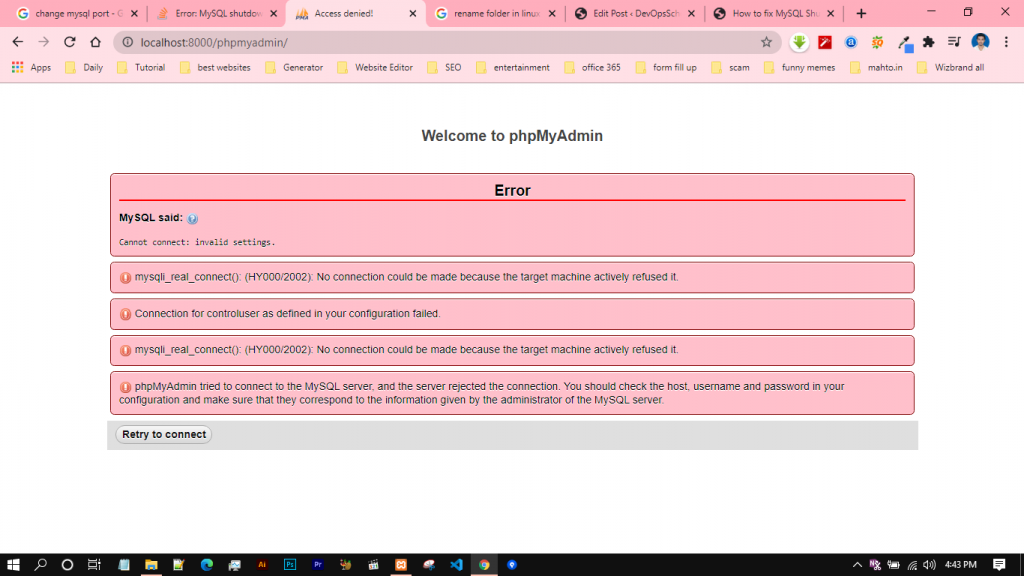1024x576 pixels.
Task: Click the green download arrow extension
Action: click(799, 42)
